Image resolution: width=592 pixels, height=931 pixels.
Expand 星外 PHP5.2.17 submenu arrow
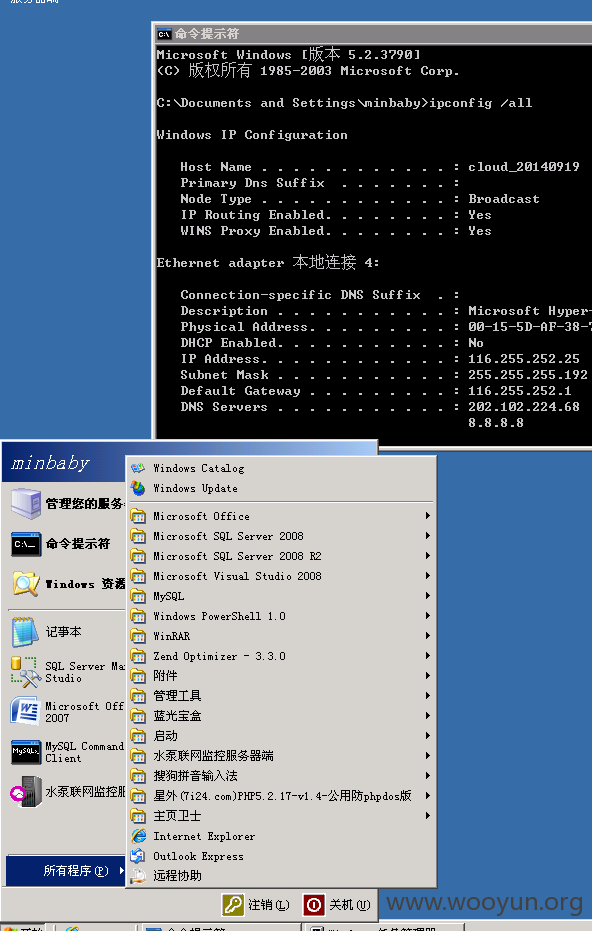pyautogui.click(x=428, y=796)
